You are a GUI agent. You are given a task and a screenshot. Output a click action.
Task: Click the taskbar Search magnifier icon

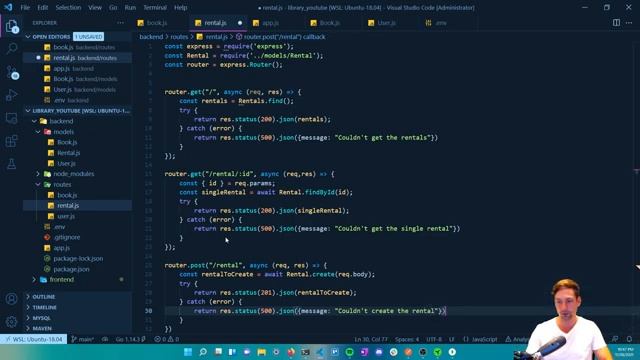click(203, 352)
